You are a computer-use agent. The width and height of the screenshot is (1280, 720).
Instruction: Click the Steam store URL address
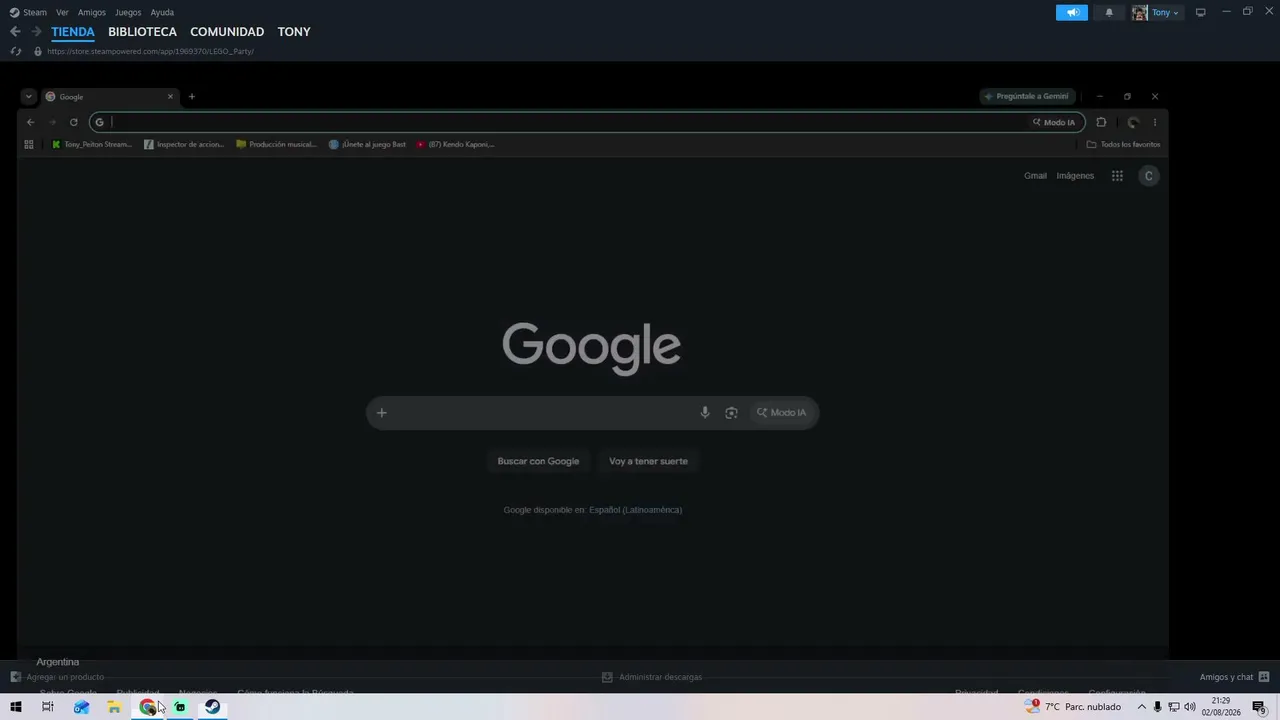click(x=150, y=51)
